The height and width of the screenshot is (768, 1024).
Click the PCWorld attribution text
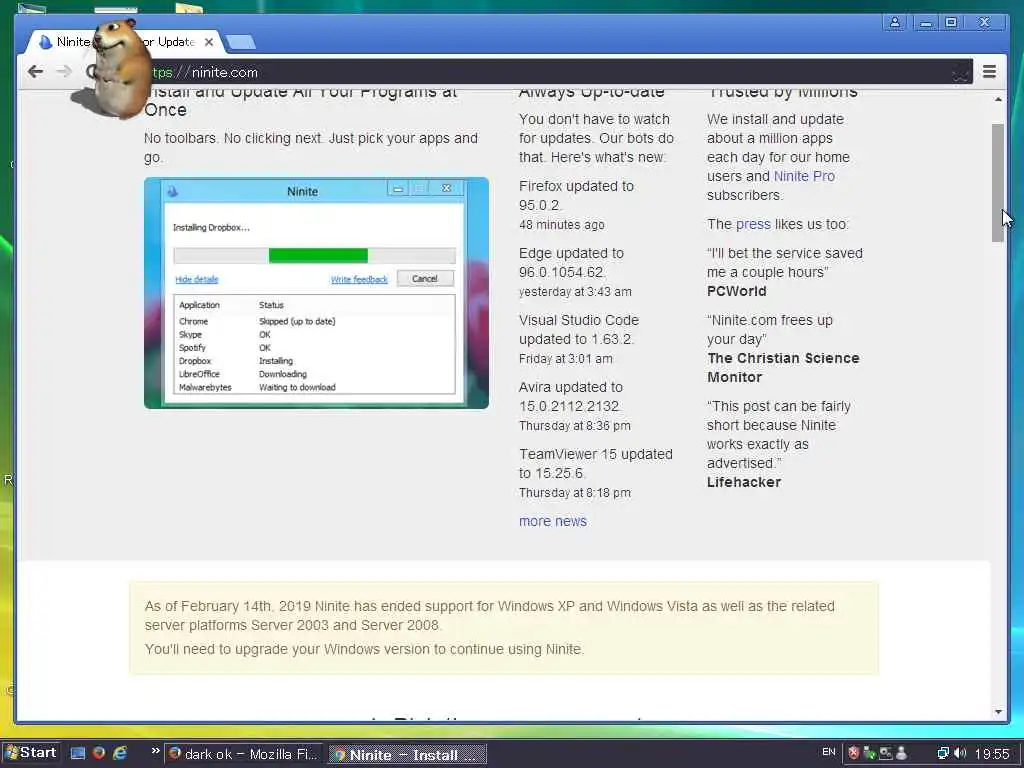point(737,291)
